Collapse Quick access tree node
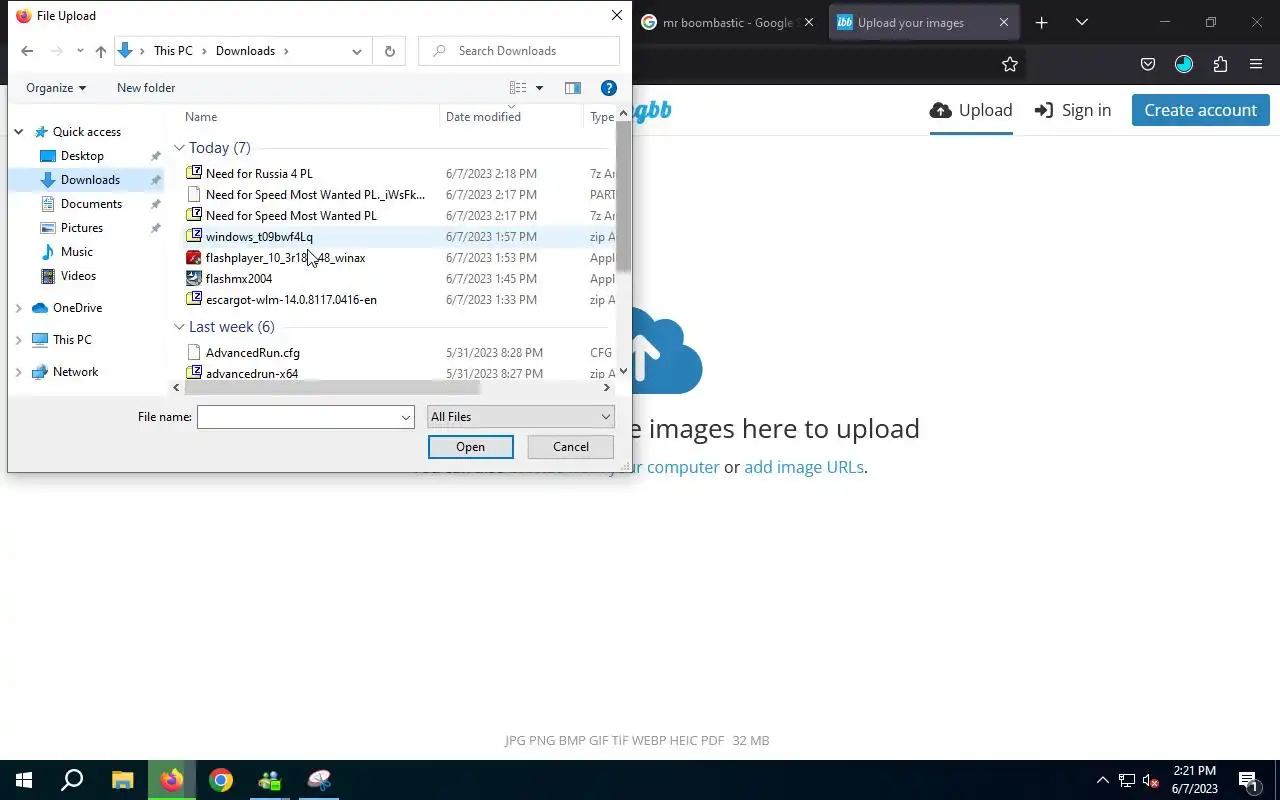 (x=19, y=132)
